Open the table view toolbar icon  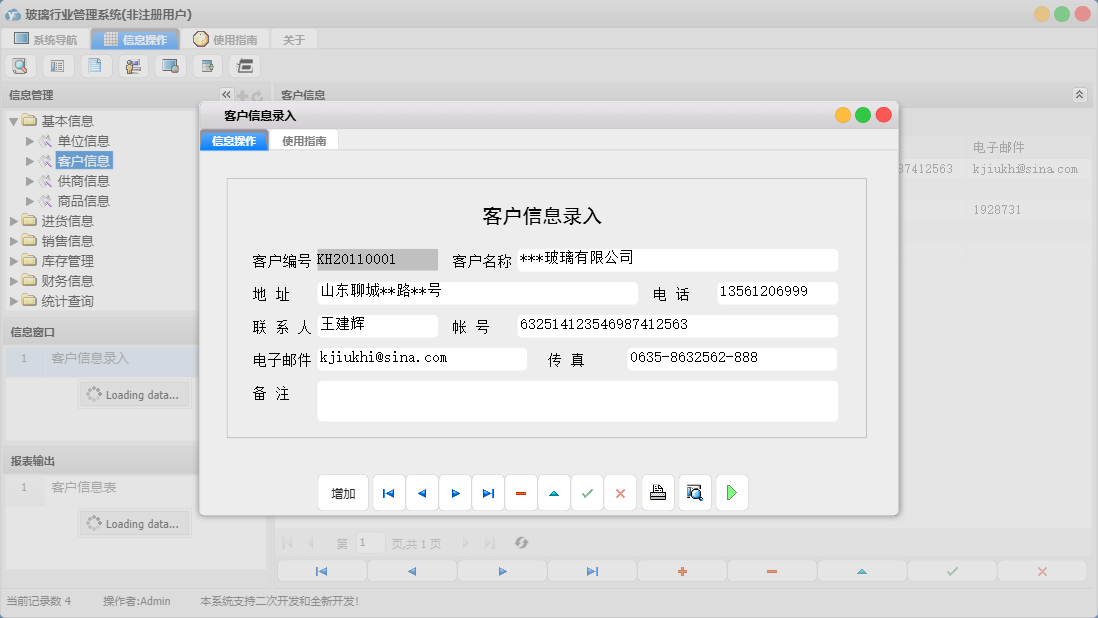[57, 65]
